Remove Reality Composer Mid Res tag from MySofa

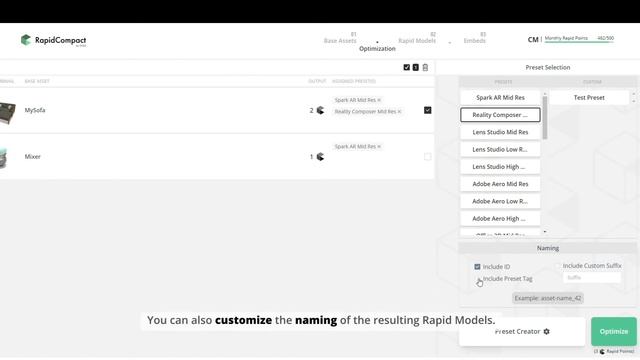(399, 111)
